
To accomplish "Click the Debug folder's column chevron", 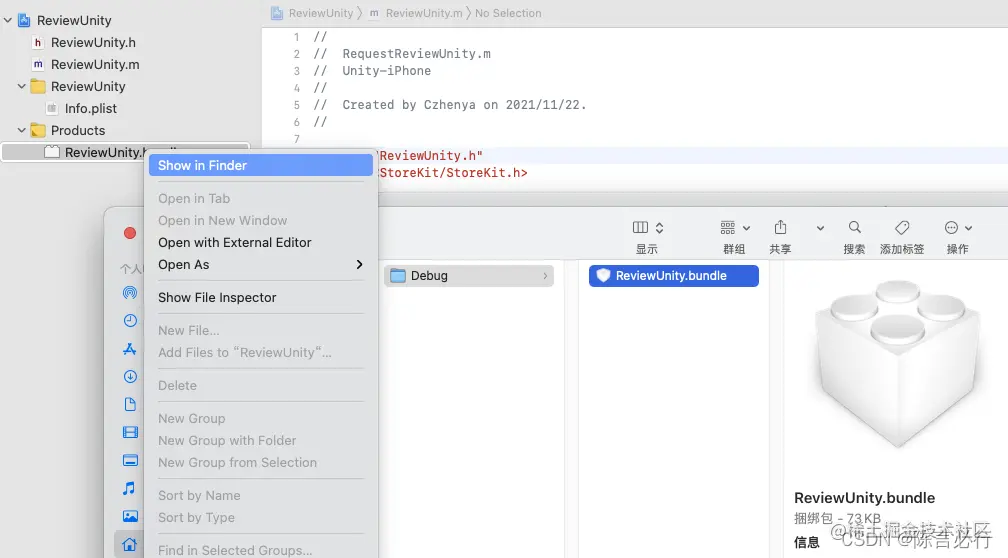I will pos(545,276).
